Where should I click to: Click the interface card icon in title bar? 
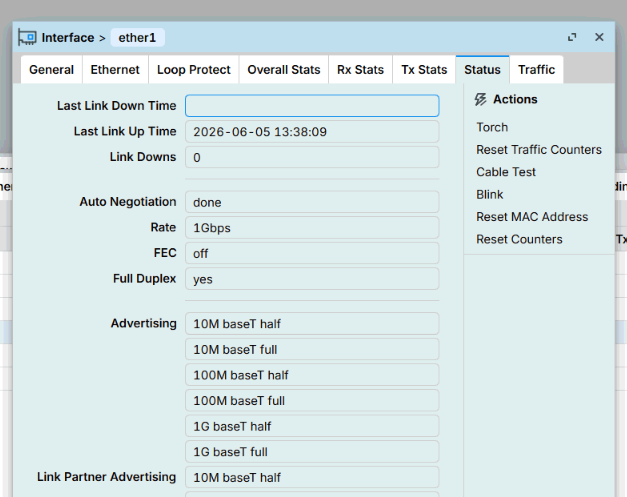[x=27, y=38]
